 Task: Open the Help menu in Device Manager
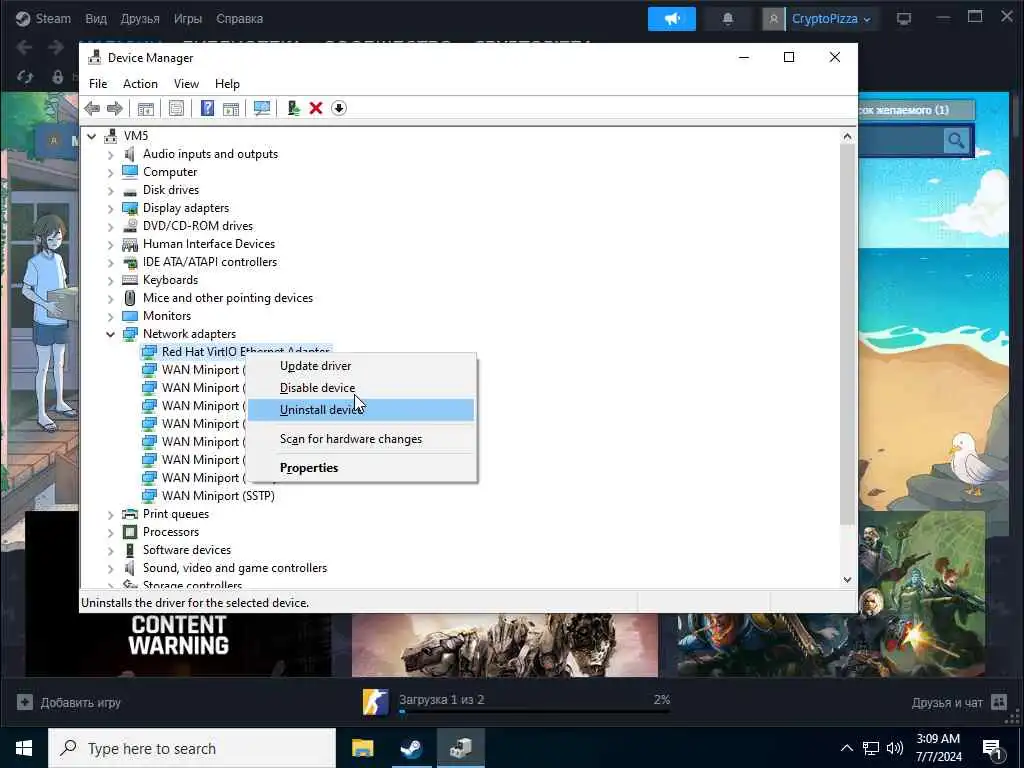227,84
